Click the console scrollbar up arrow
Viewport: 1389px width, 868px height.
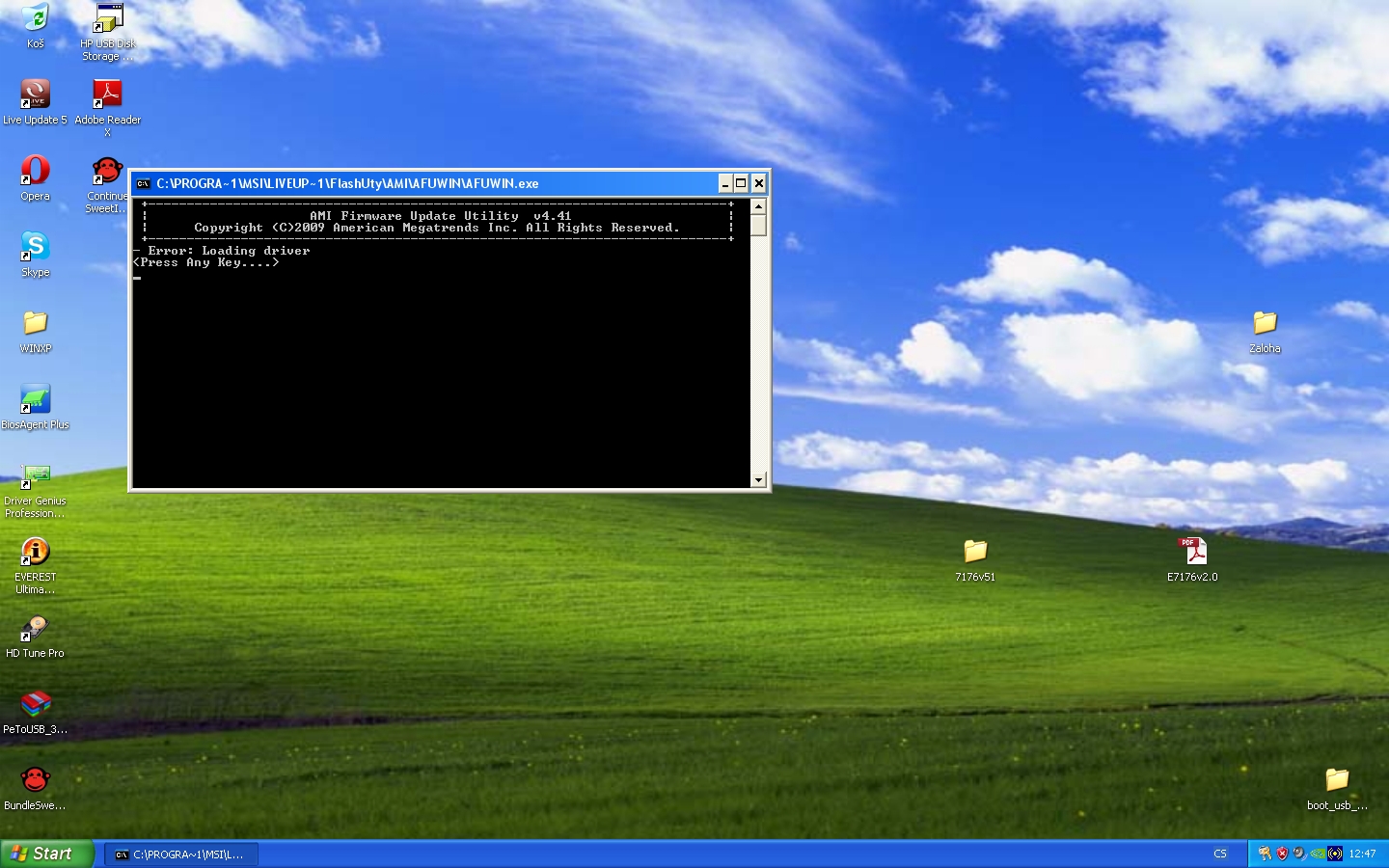pos(758,206)
